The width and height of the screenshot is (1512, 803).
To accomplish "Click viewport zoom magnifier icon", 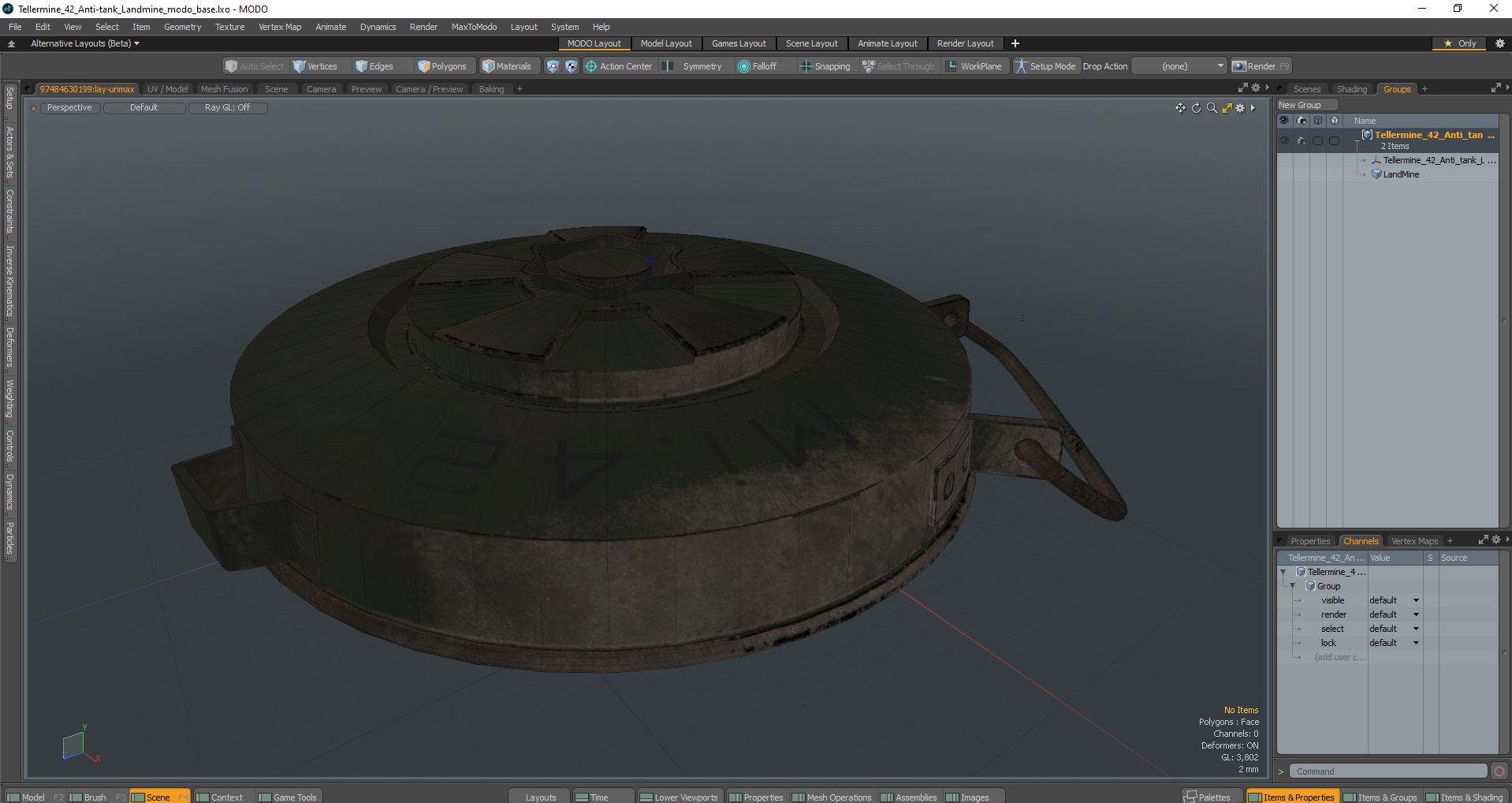I will pos(1212,108).
